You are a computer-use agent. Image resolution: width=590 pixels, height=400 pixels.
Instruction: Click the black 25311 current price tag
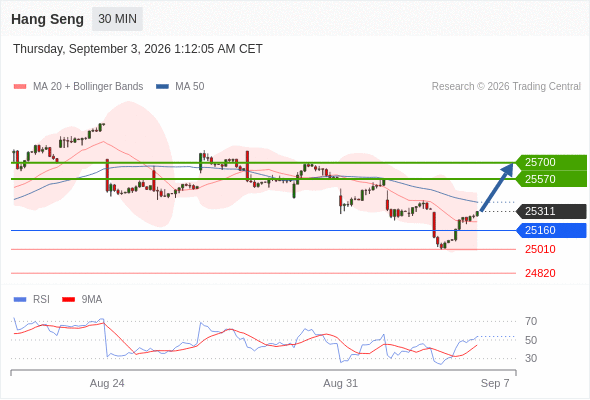551,211
